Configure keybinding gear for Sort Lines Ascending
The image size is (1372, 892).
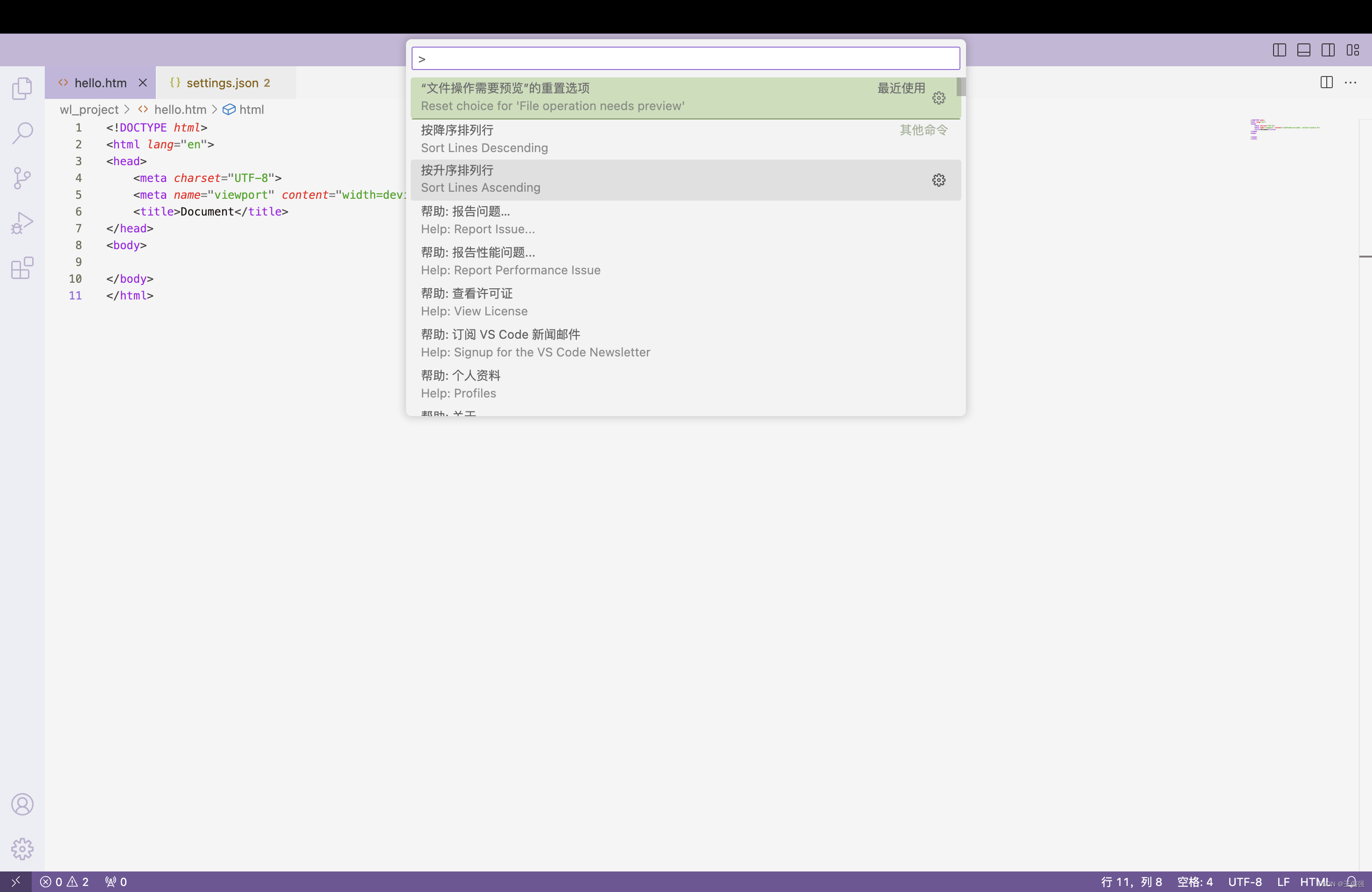click(938, 180)
